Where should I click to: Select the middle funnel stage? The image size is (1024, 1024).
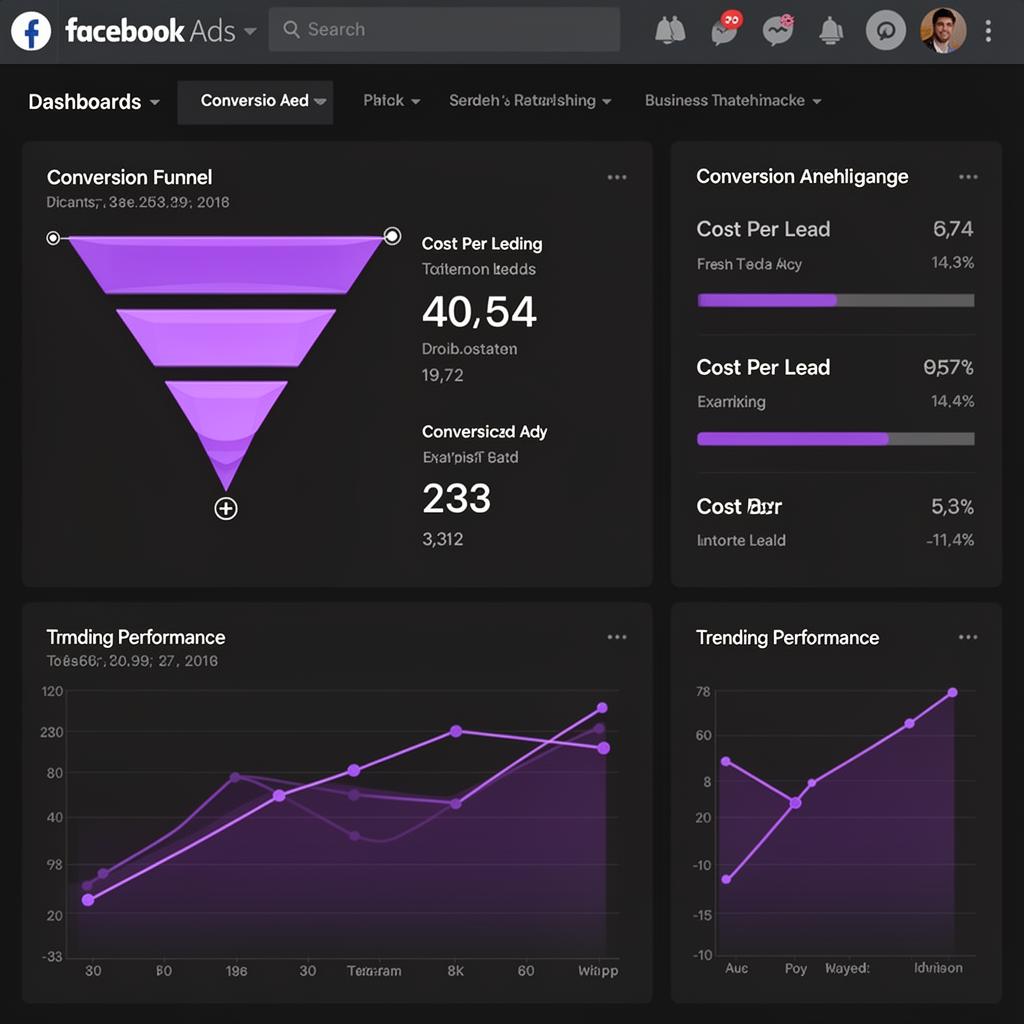(x=226, y=338)
